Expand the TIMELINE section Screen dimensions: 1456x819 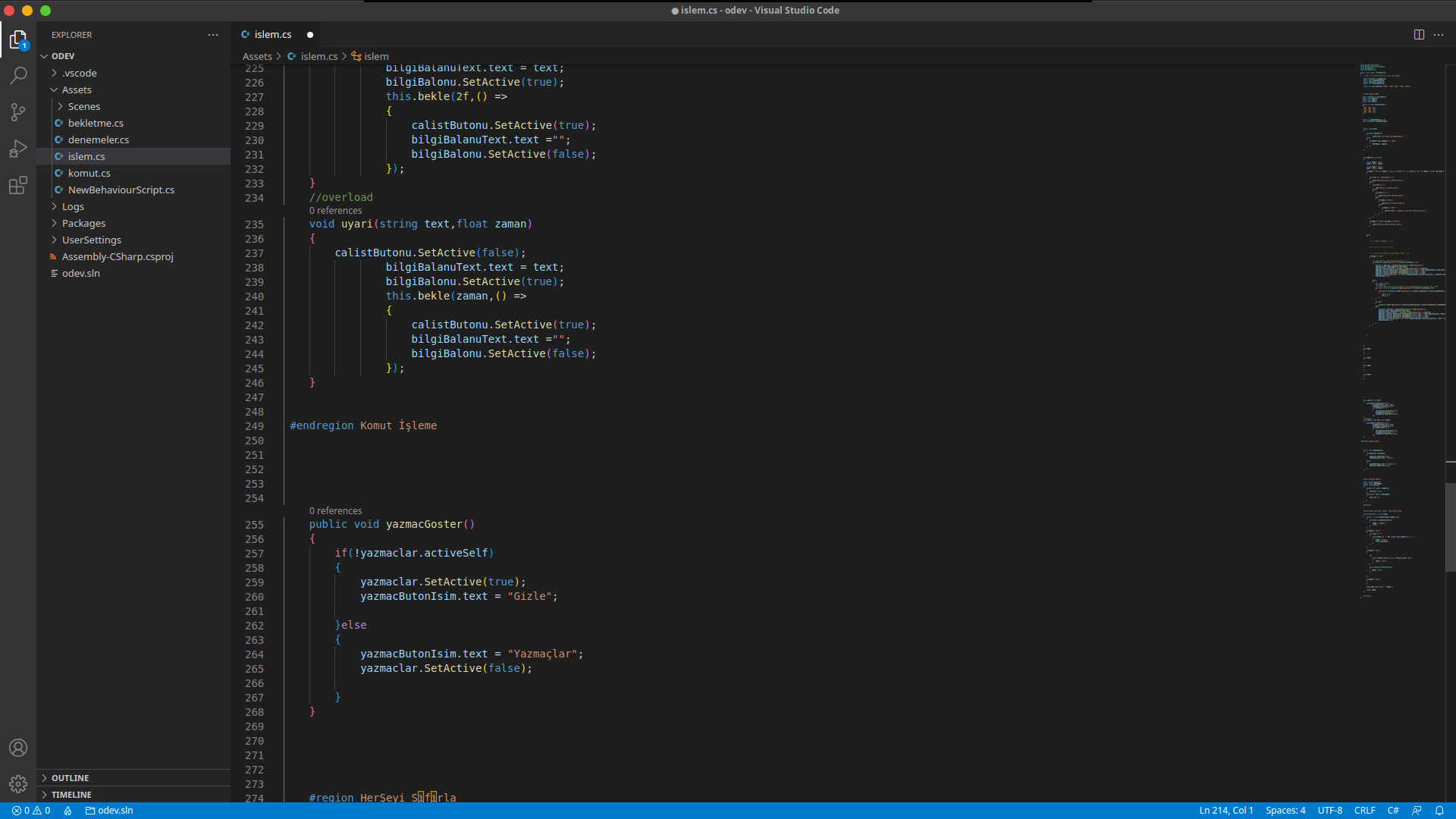coord(71,795)
